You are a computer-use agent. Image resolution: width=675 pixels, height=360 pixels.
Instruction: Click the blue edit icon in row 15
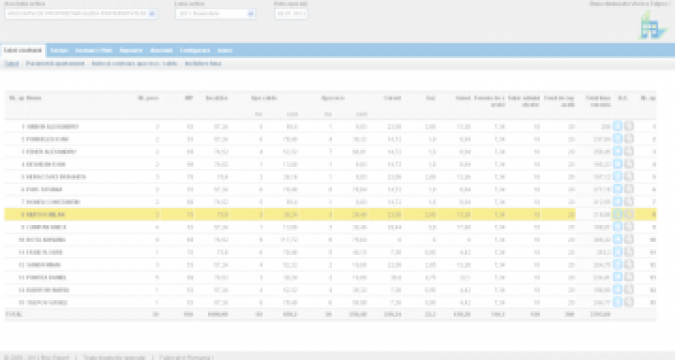point(618,302)
